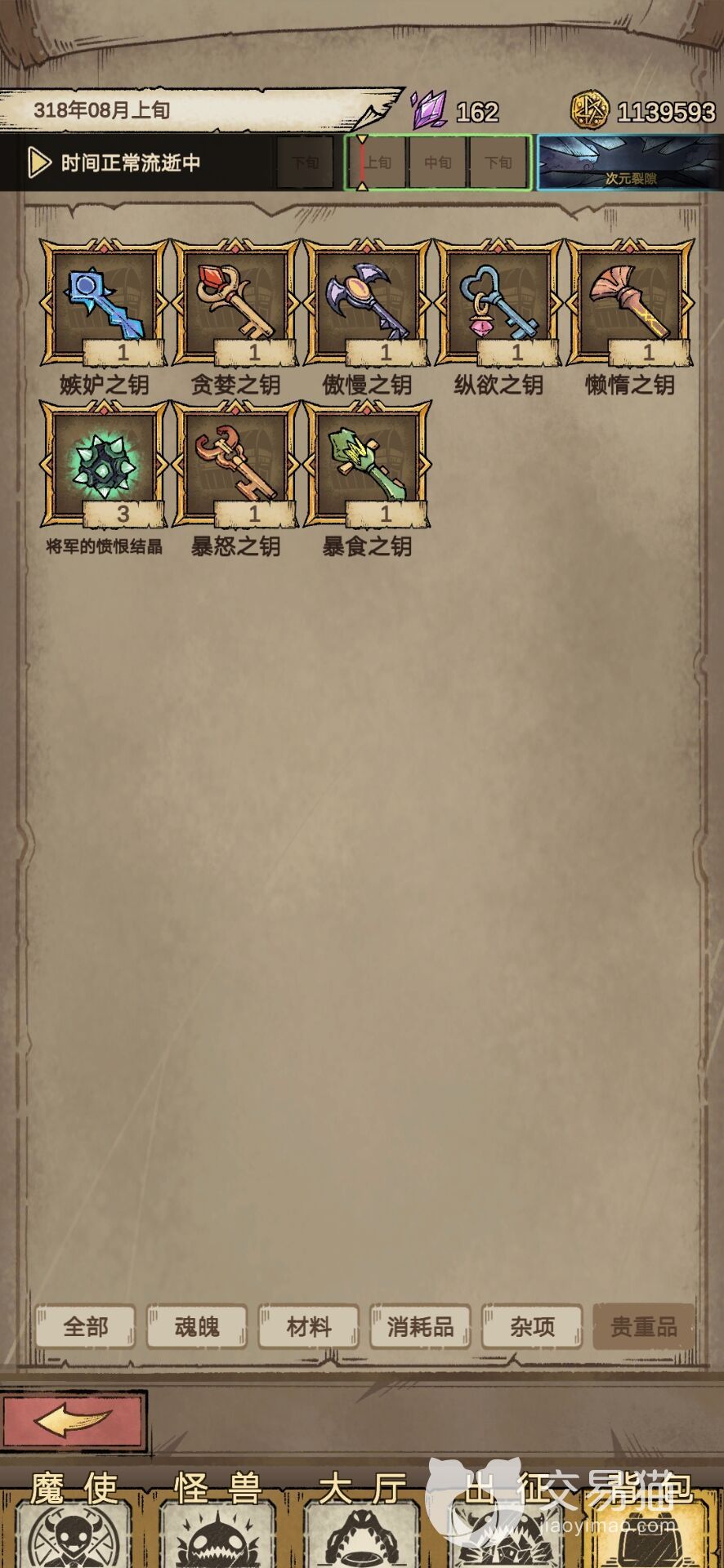Go back with the red arrow button
Image resolution: width=724 pixels, height=1568 pixels.
[x=74, y=1422]
